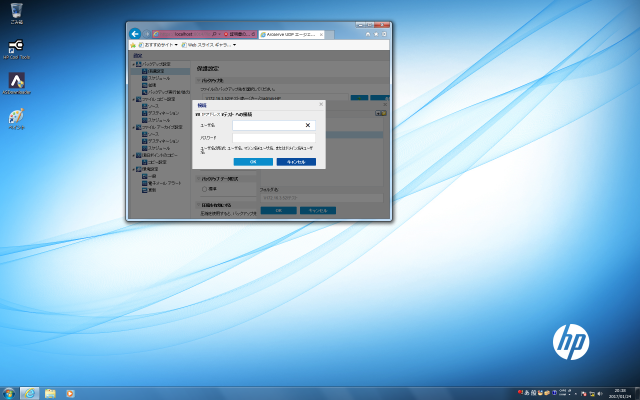Viewport: 640px width, 400px height.
Task: Click the password input field
Action: tap(273, 138)
